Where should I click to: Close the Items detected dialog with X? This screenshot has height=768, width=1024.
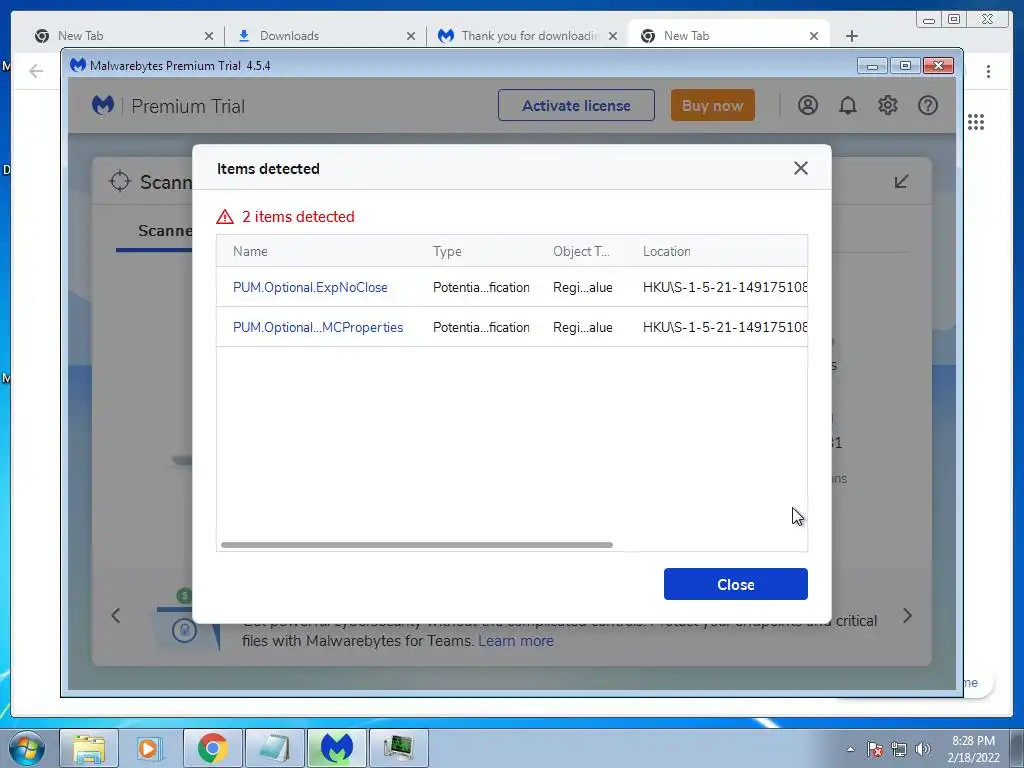801,168
